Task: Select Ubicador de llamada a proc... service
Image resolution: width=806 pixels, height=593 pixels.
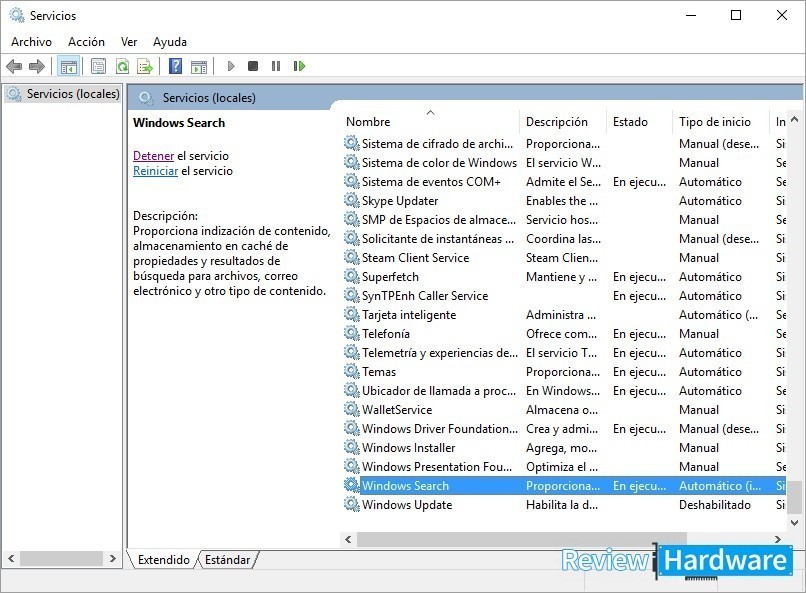Action: click(564, 391)
